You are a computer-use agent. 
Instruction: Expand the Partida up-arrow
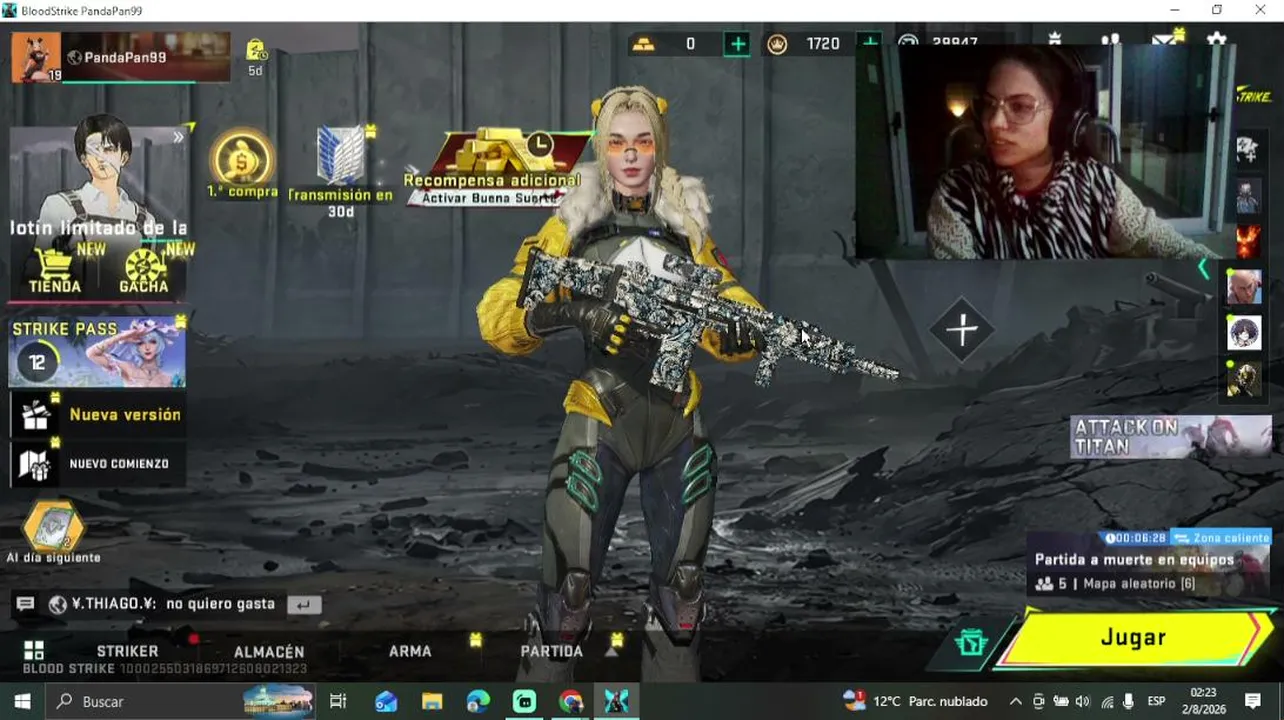[612, 652]
